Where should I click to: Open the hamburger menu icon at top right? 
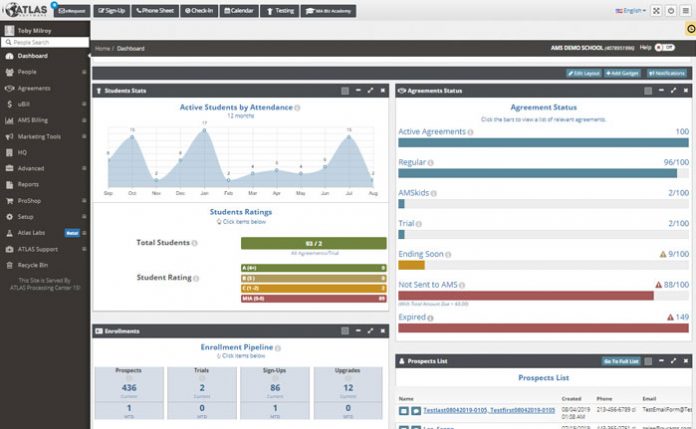tap(685, 11)
